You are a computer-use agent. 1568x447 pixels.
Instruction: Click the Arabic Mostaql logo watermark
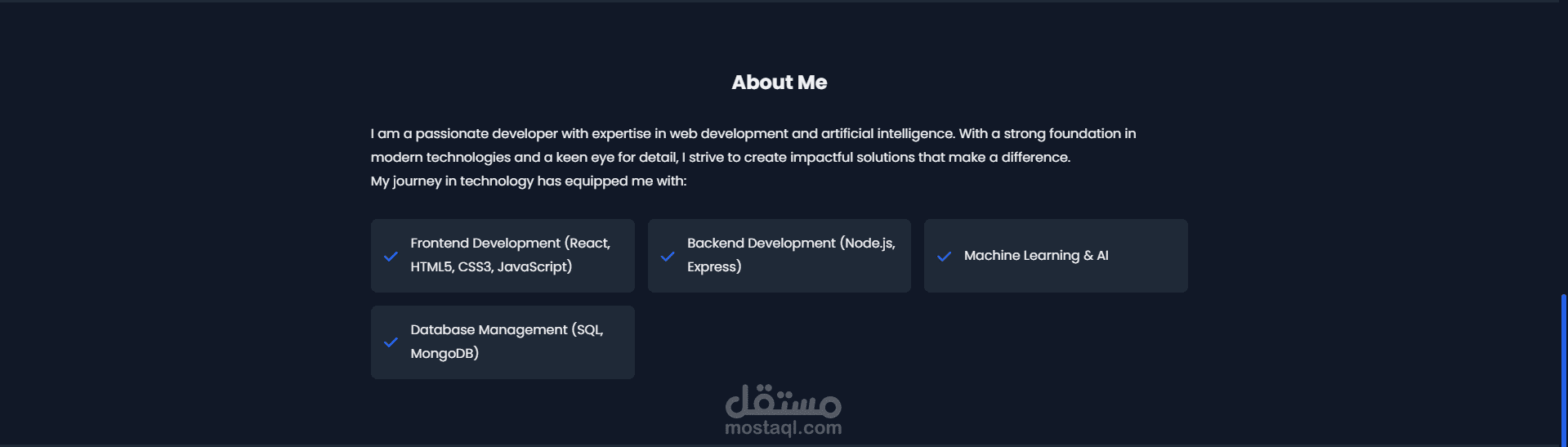(x=783, y=400)
